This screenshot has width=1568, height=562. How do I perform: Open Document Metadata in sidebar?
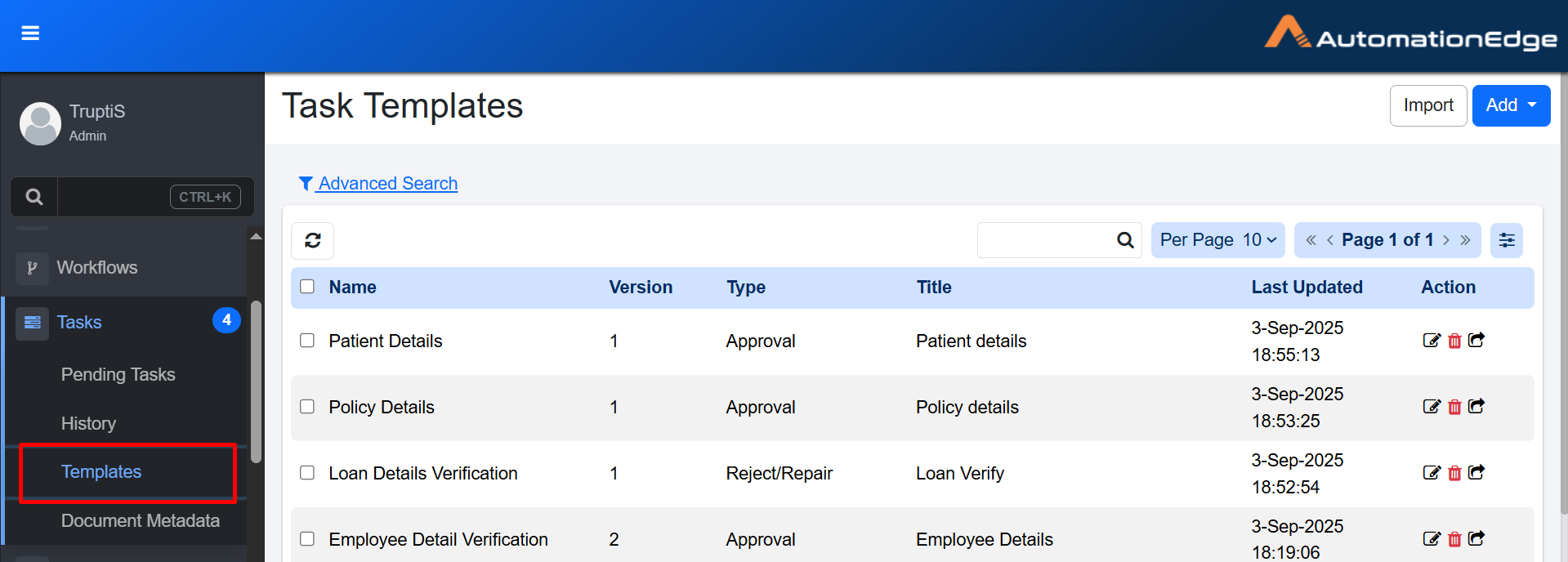(x=141, y=521)
